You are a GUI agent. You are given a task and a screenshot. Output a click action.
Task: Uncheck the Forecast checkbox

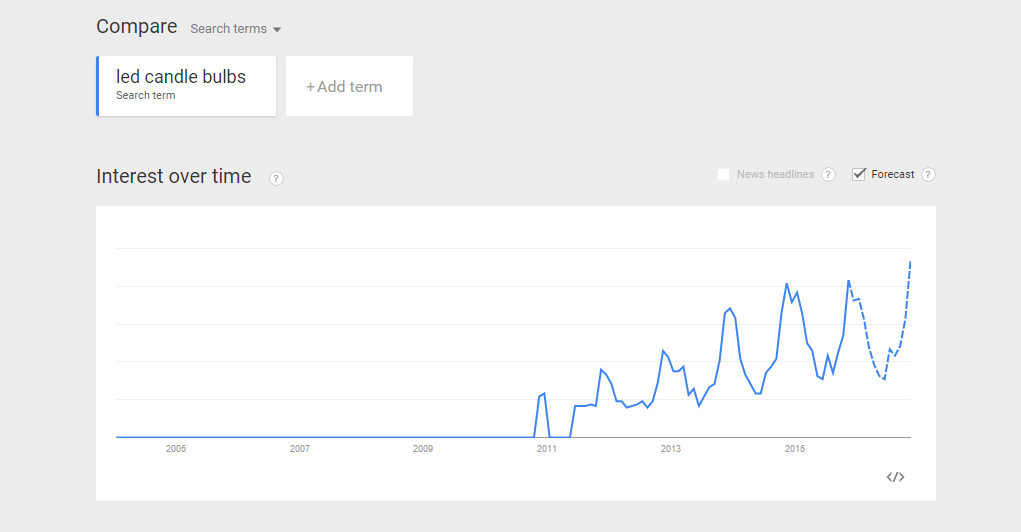coord(858,175)
